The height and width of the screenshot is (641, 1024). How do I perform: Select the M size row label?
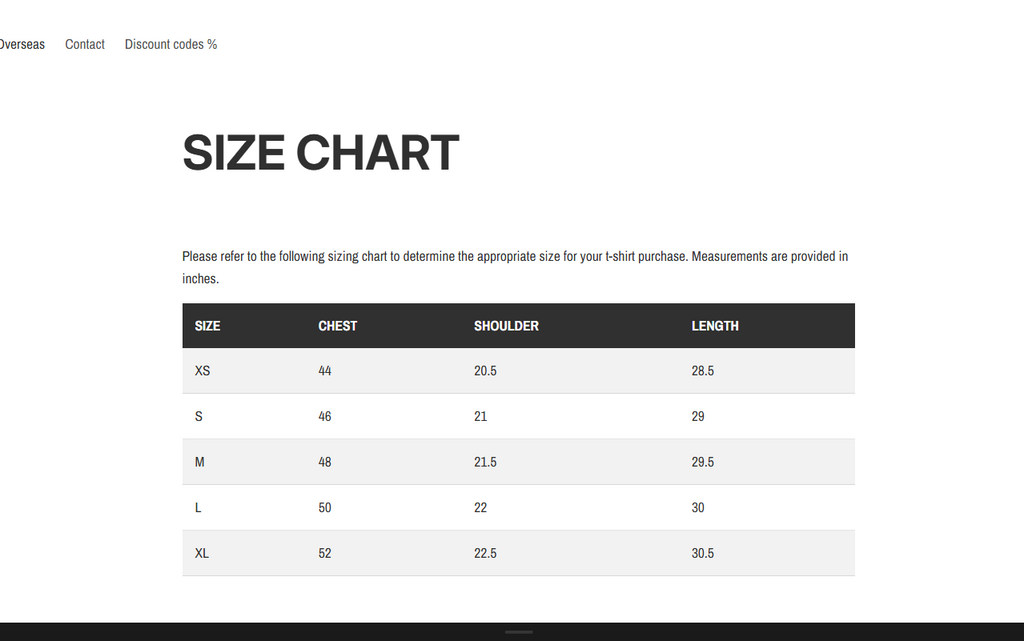(x=200, y=462)
